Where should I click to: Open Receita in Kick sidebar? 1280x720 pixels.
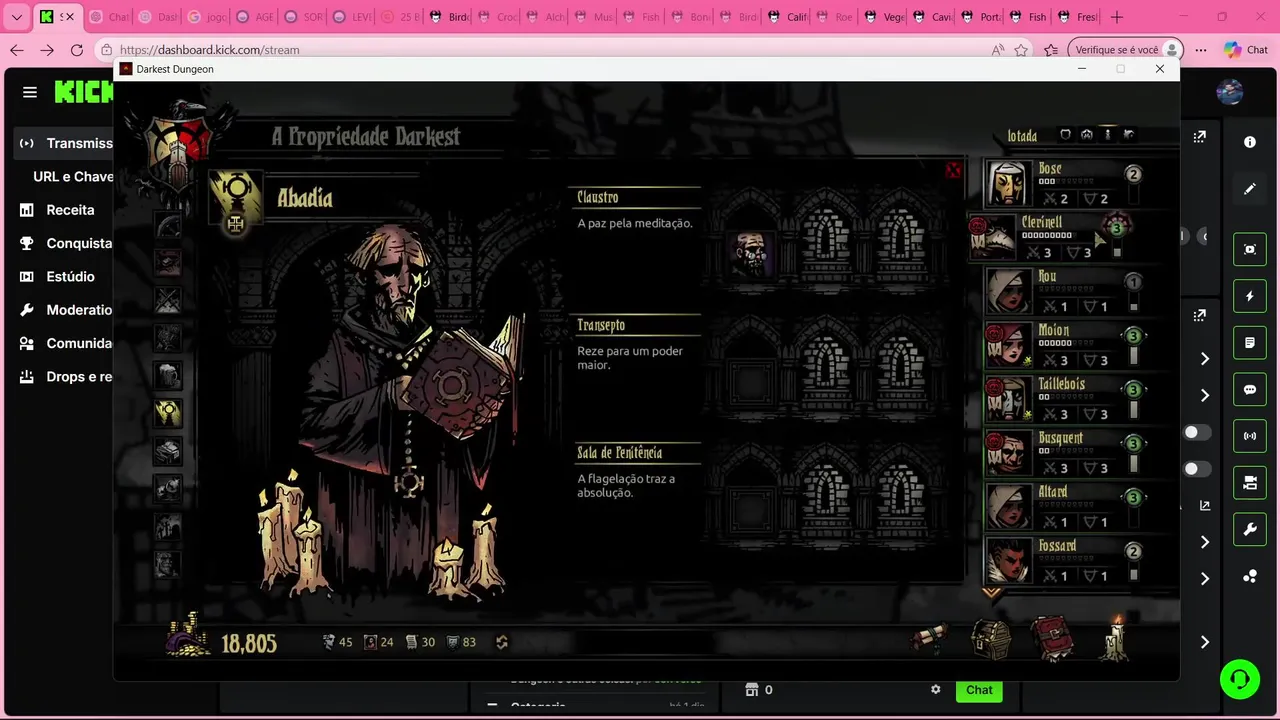tap(57, 210)
